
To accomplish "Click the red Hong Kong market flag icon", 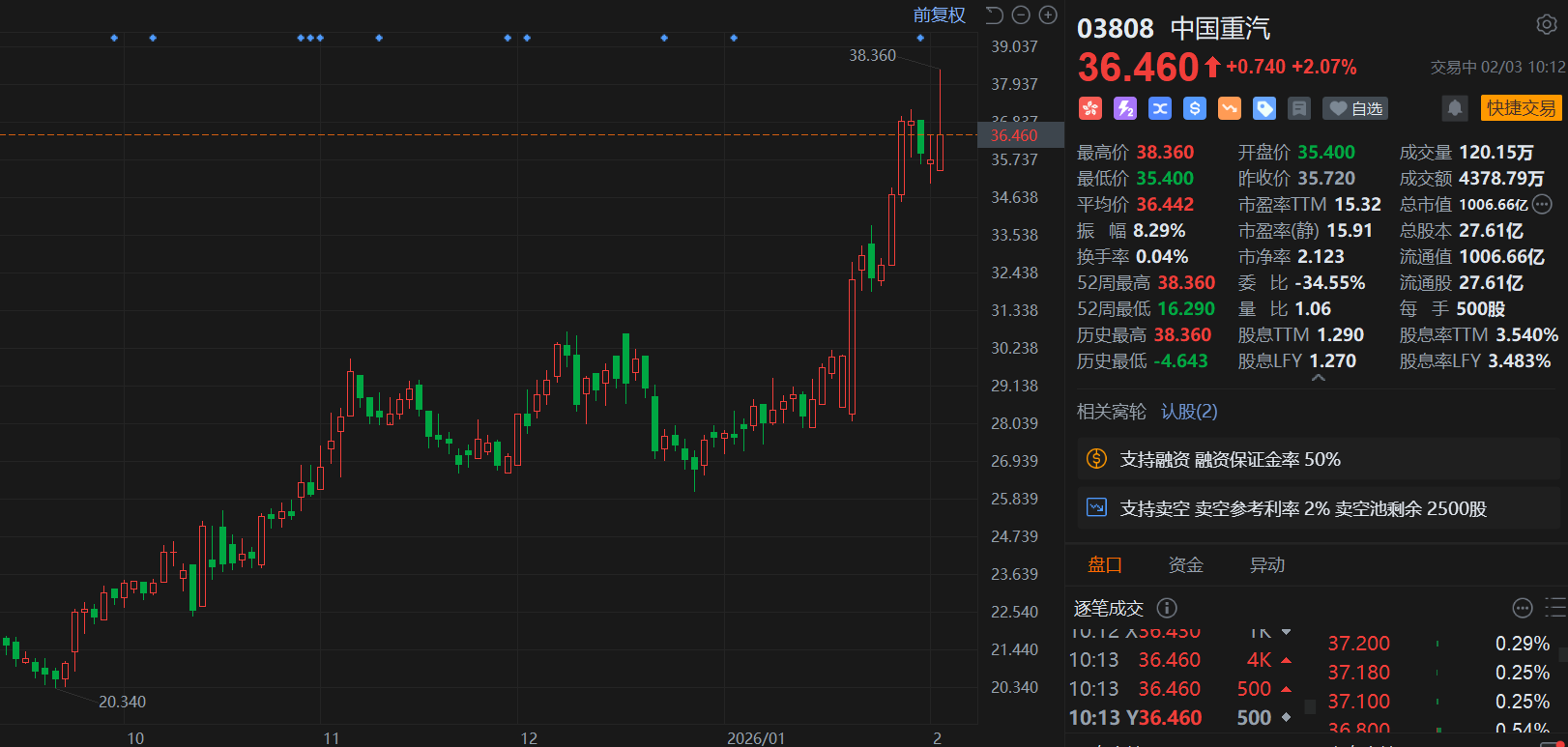I will 1090,108.
